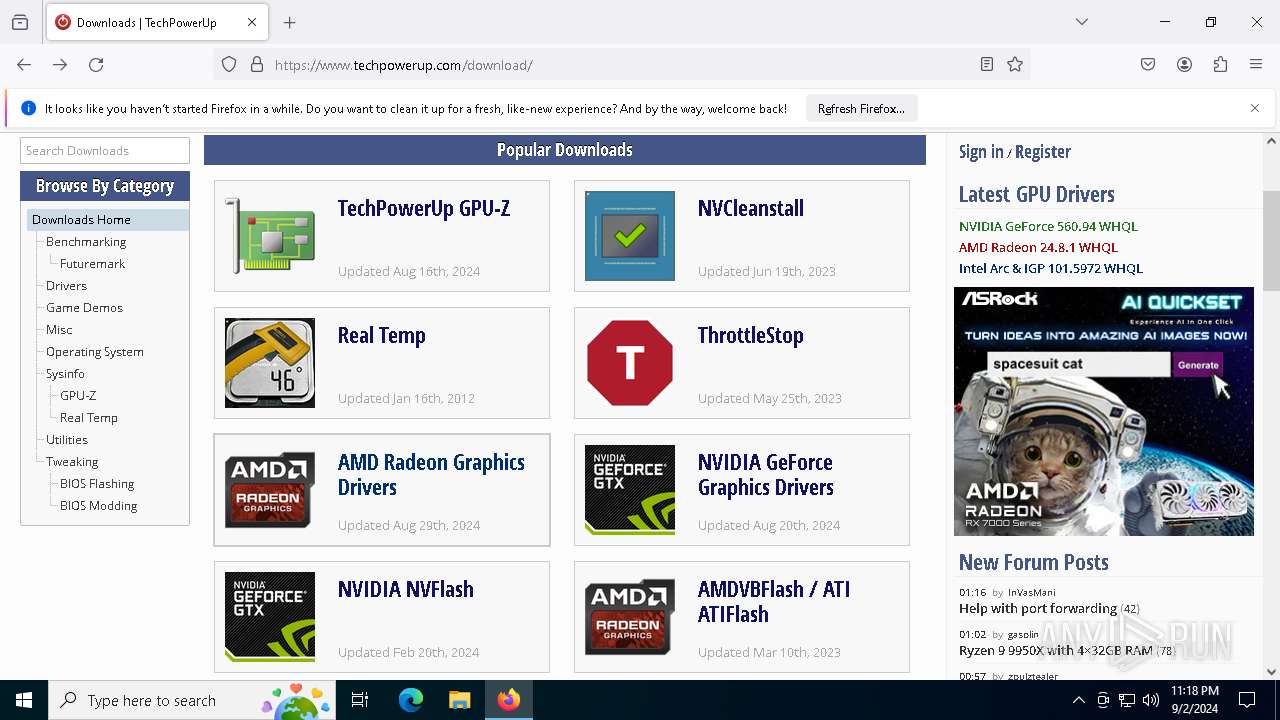Open the Sysinfo category

click(65, 374)
